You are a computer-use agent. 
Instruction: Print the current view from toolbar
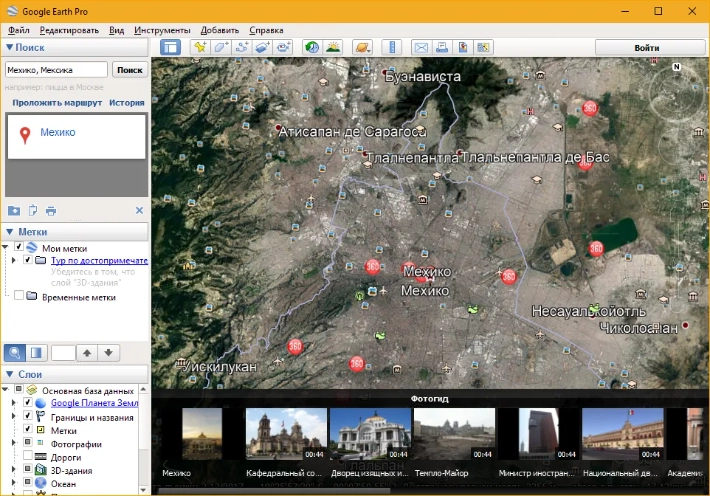pyautogui.click(x=442, y=47)
